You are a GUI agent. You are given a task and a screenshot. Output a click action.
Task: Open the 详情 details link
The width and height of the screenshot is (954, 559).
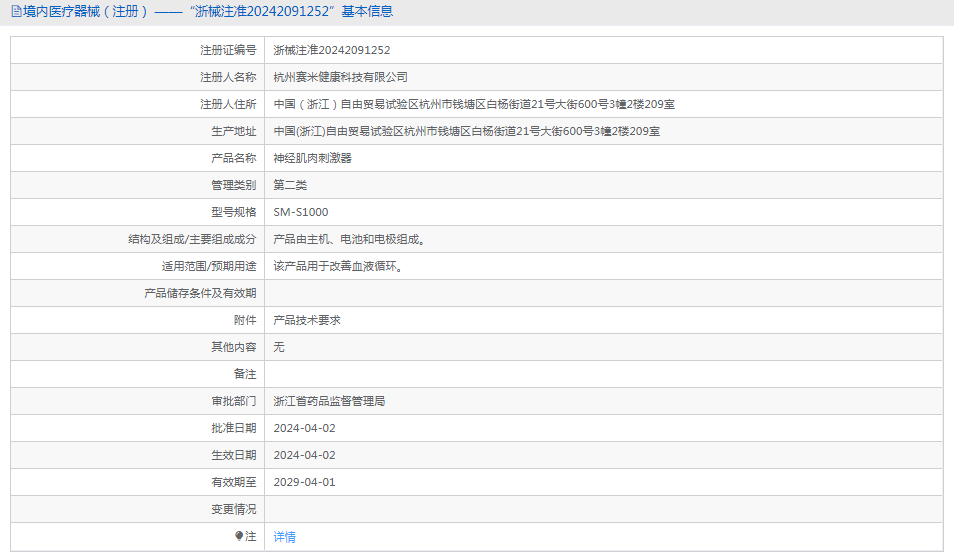[284, 536]
